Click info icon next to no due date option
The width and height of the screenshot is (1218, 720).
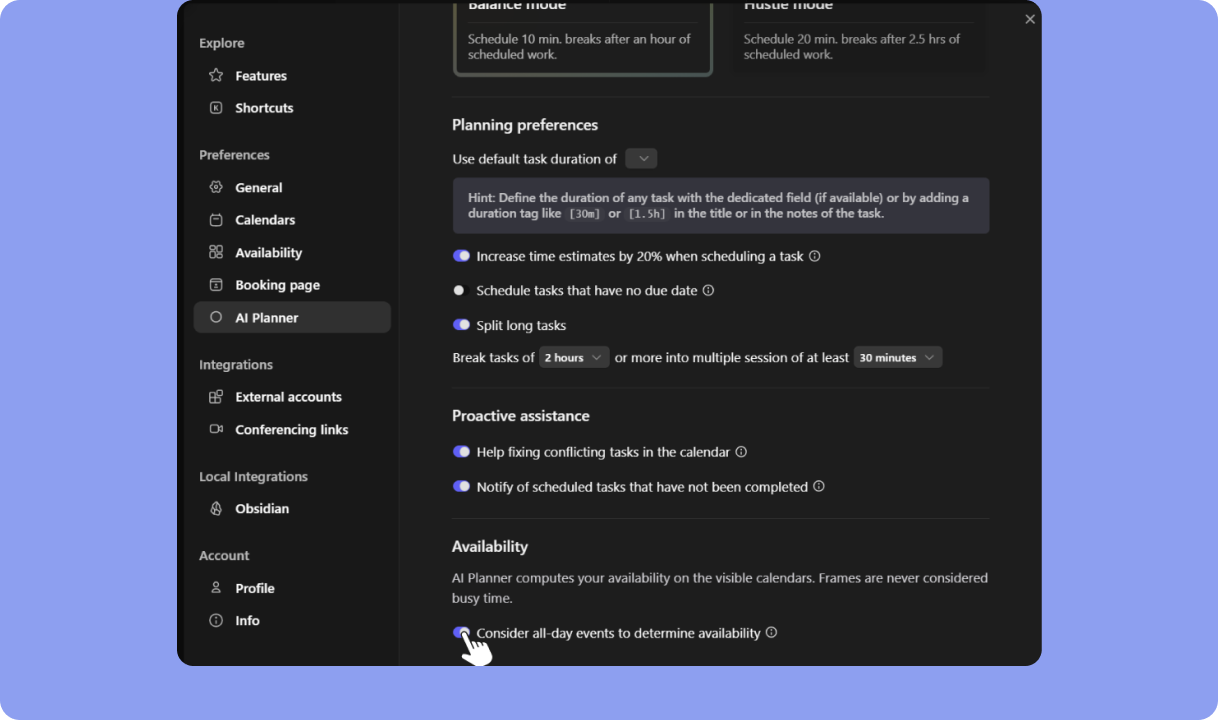tap(708, 290)
